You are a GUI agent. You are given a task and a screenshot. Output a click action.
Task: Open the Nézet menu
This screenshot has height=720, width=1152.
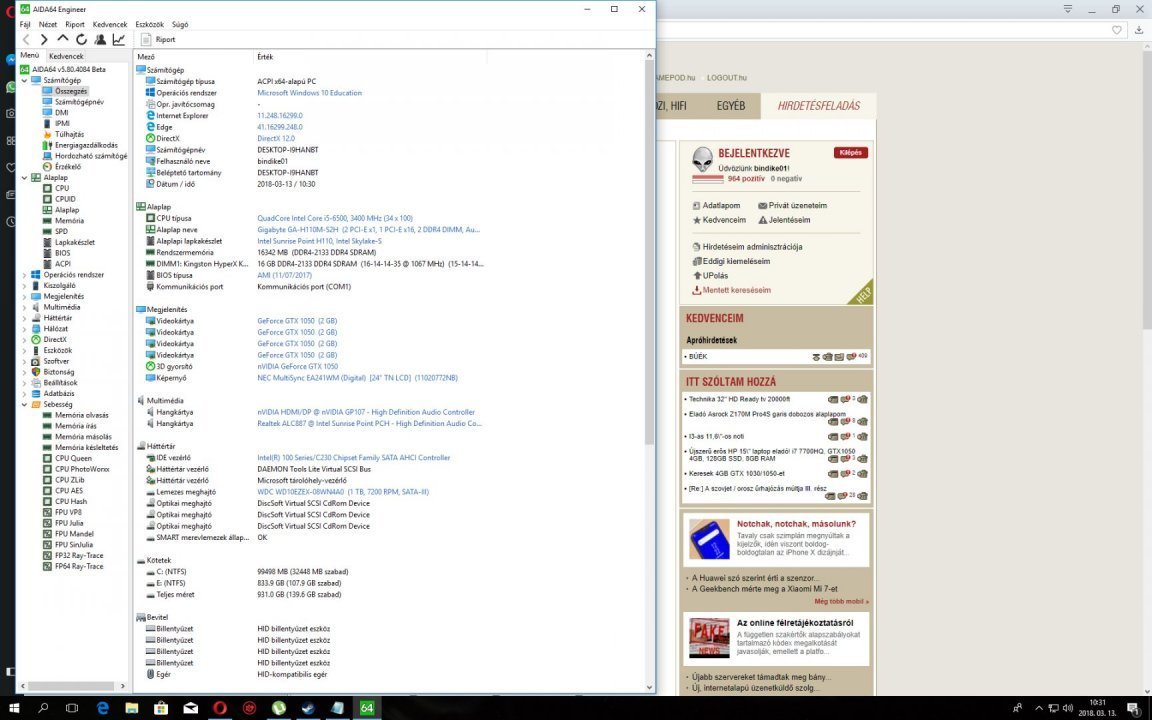[48, 24]
